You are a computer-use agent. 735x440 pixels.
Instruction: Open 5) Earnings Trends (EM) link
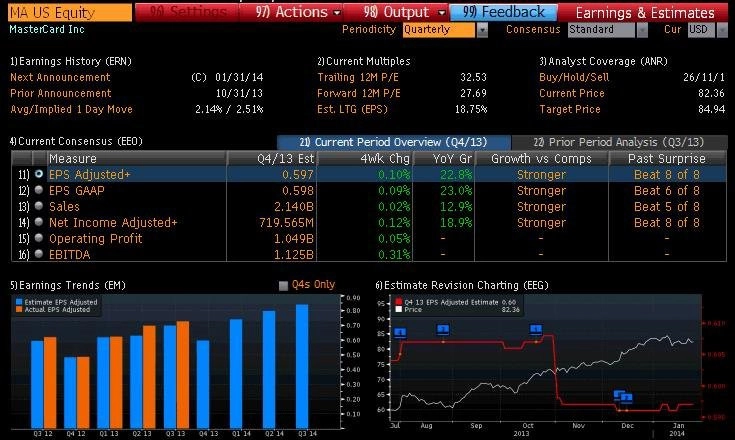68,285
